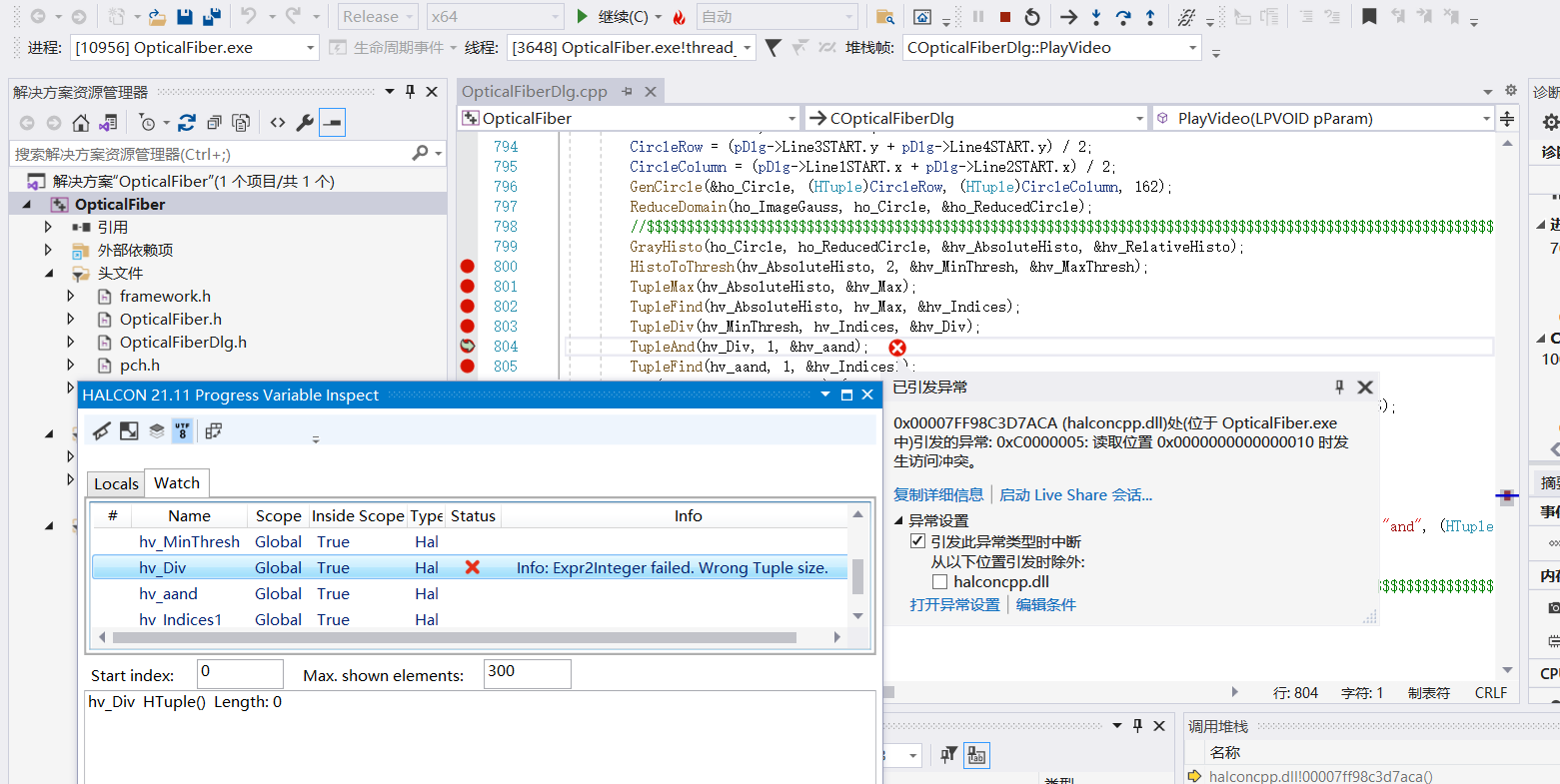Step Over with the curved arrow icon
The height and width of the screenshot is (784, 1560).
point(1123,17)
